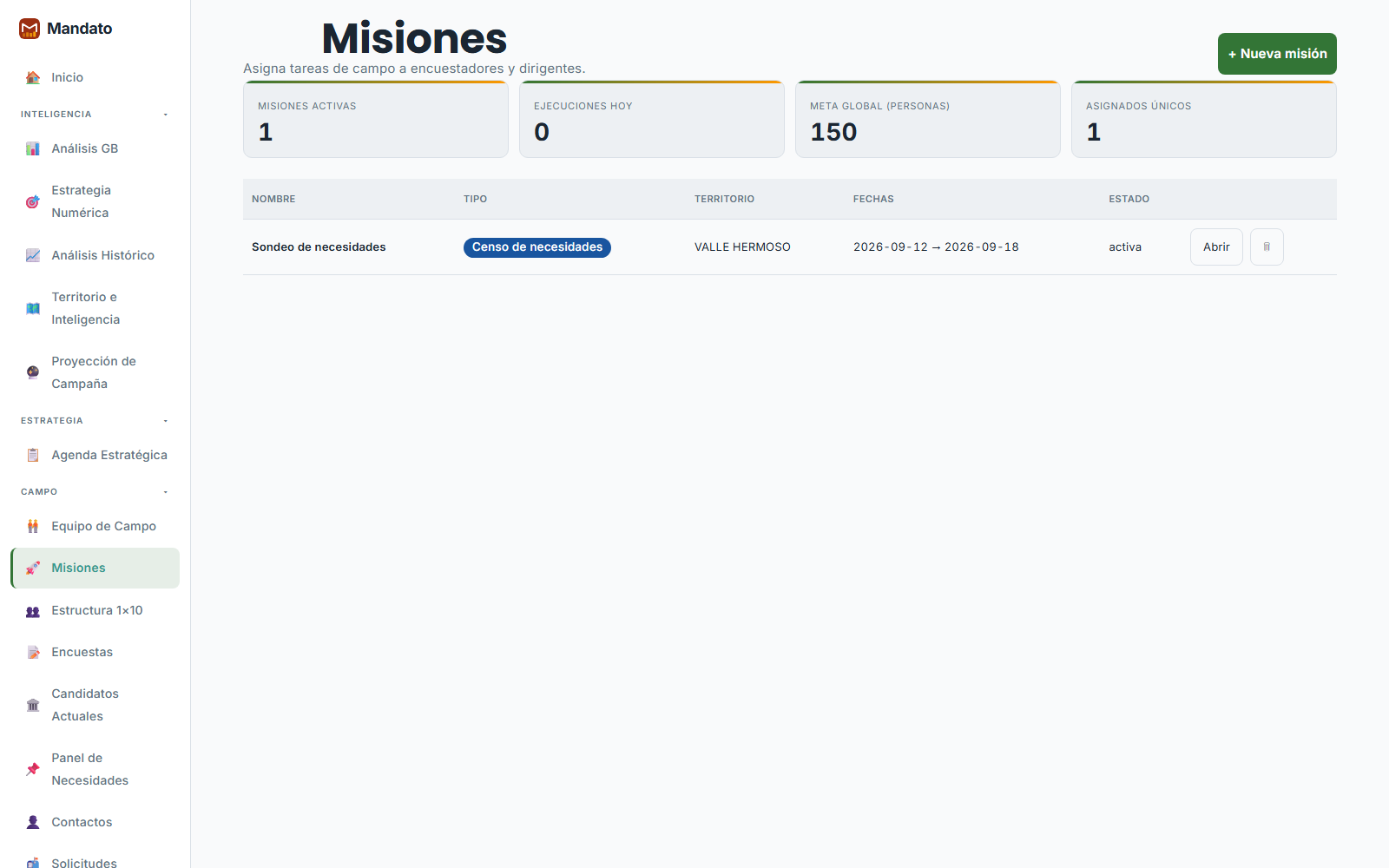
Task: Click the TERRITORIO column header
Action: (724, 199)
